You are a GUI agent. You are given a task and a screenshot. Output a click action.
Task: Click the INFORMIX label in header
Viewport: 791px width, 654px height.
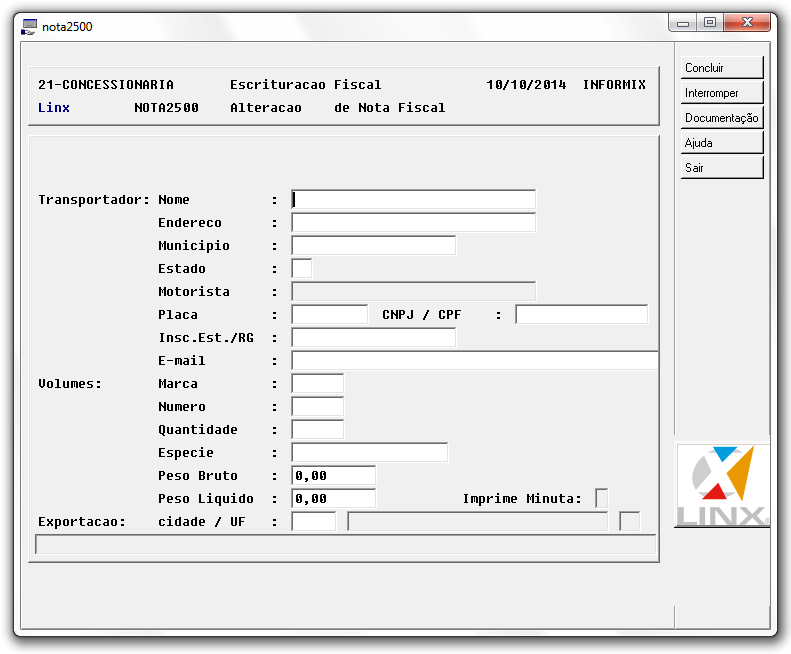(x=614, y=85)
